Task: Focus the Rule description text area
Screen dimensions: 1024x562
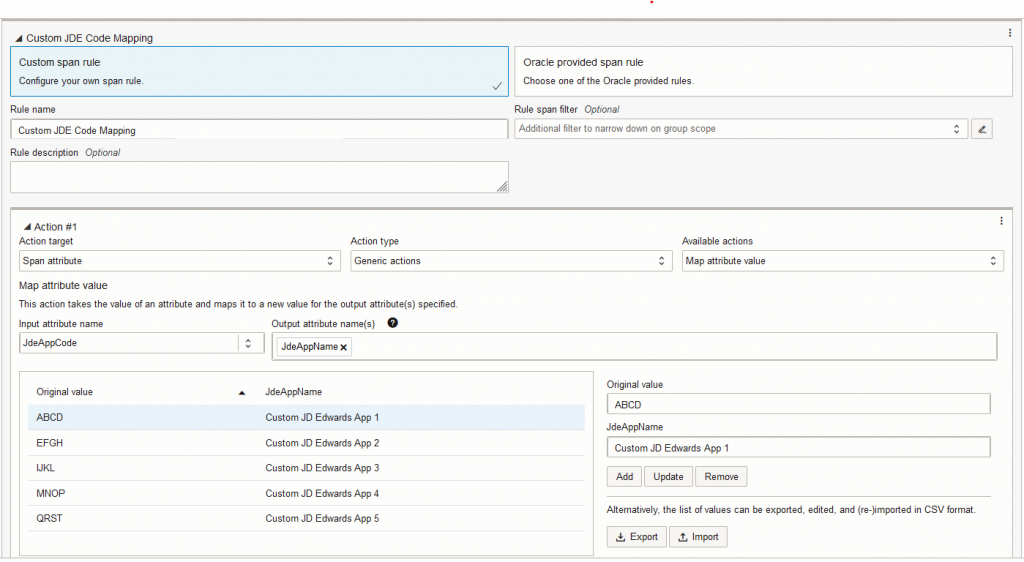Action: tap(259, 177)
